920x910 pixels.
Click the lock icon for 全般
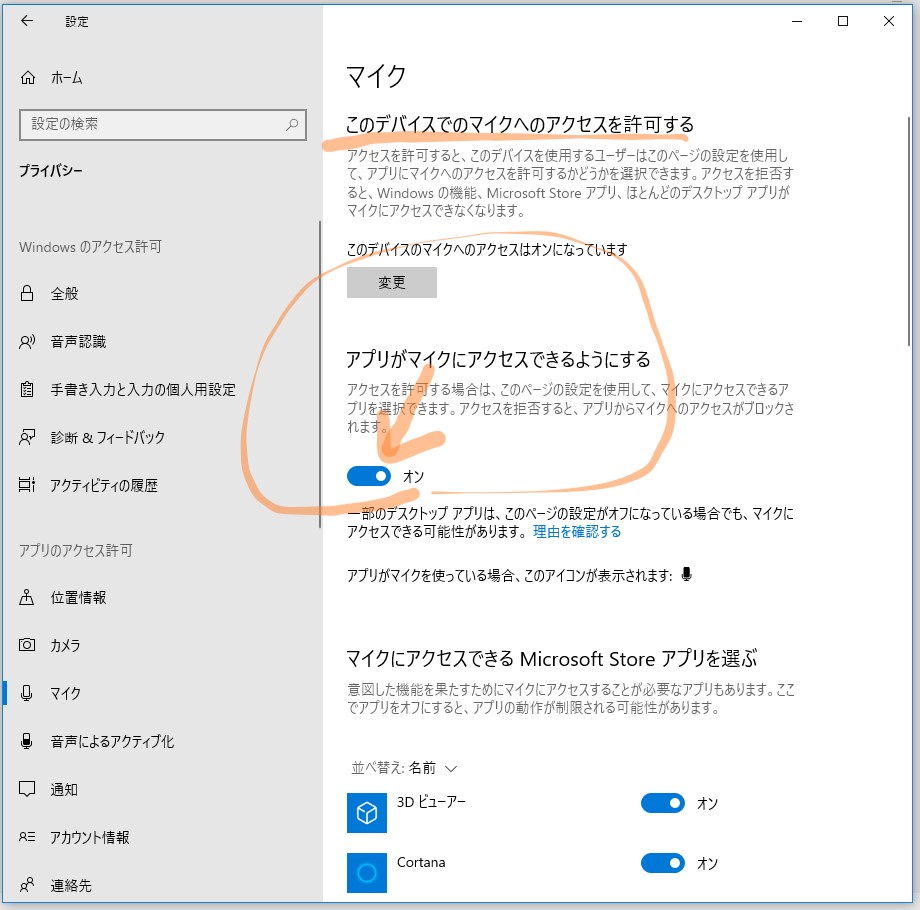[27, 293]
